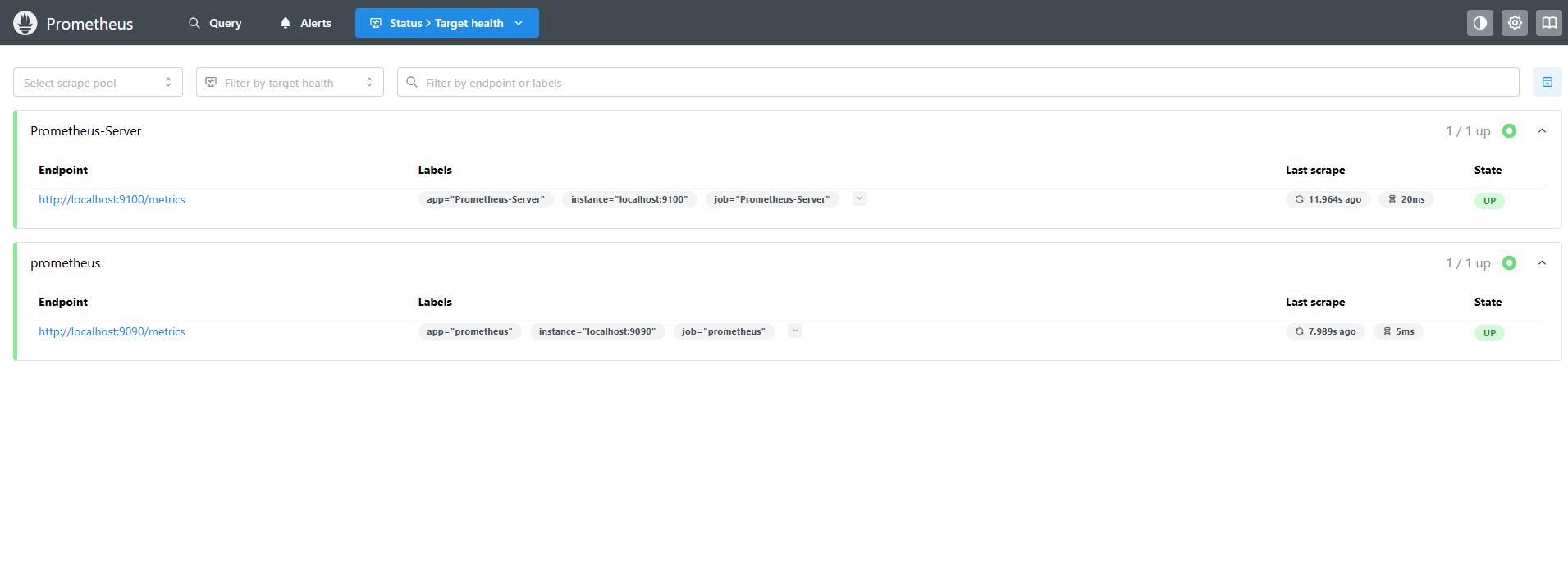Click the app="prometheus" label badge
Viewport: 1568px width, 584px height.
pos(469,331)
